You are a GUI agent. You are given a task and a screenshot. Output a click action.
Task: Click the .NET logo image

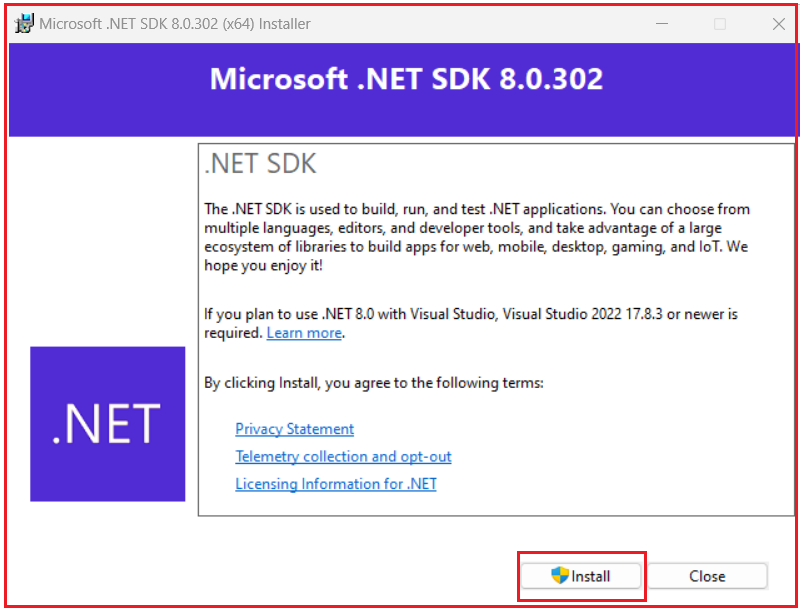click(x=107, y=423)
